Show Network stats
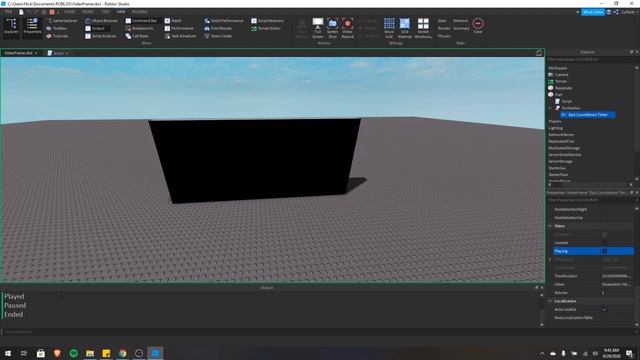The width and height of the screenshot is (640, 360). 460,20
